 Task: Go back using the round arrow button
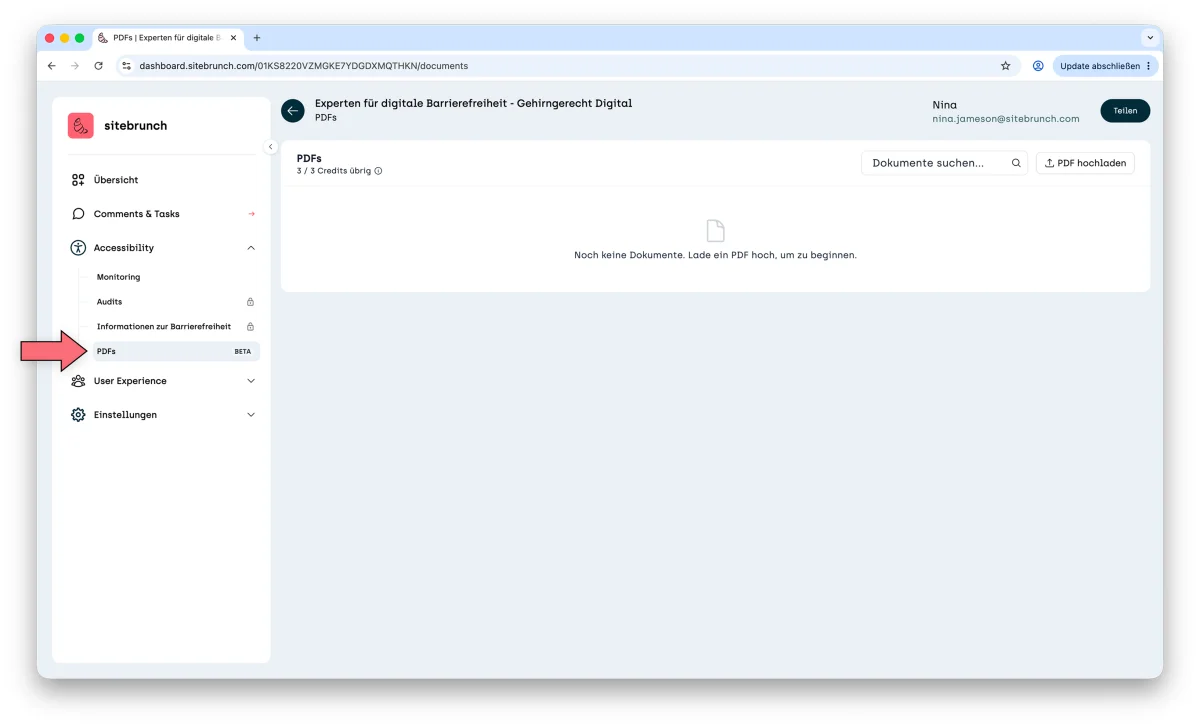coord(293,111)
